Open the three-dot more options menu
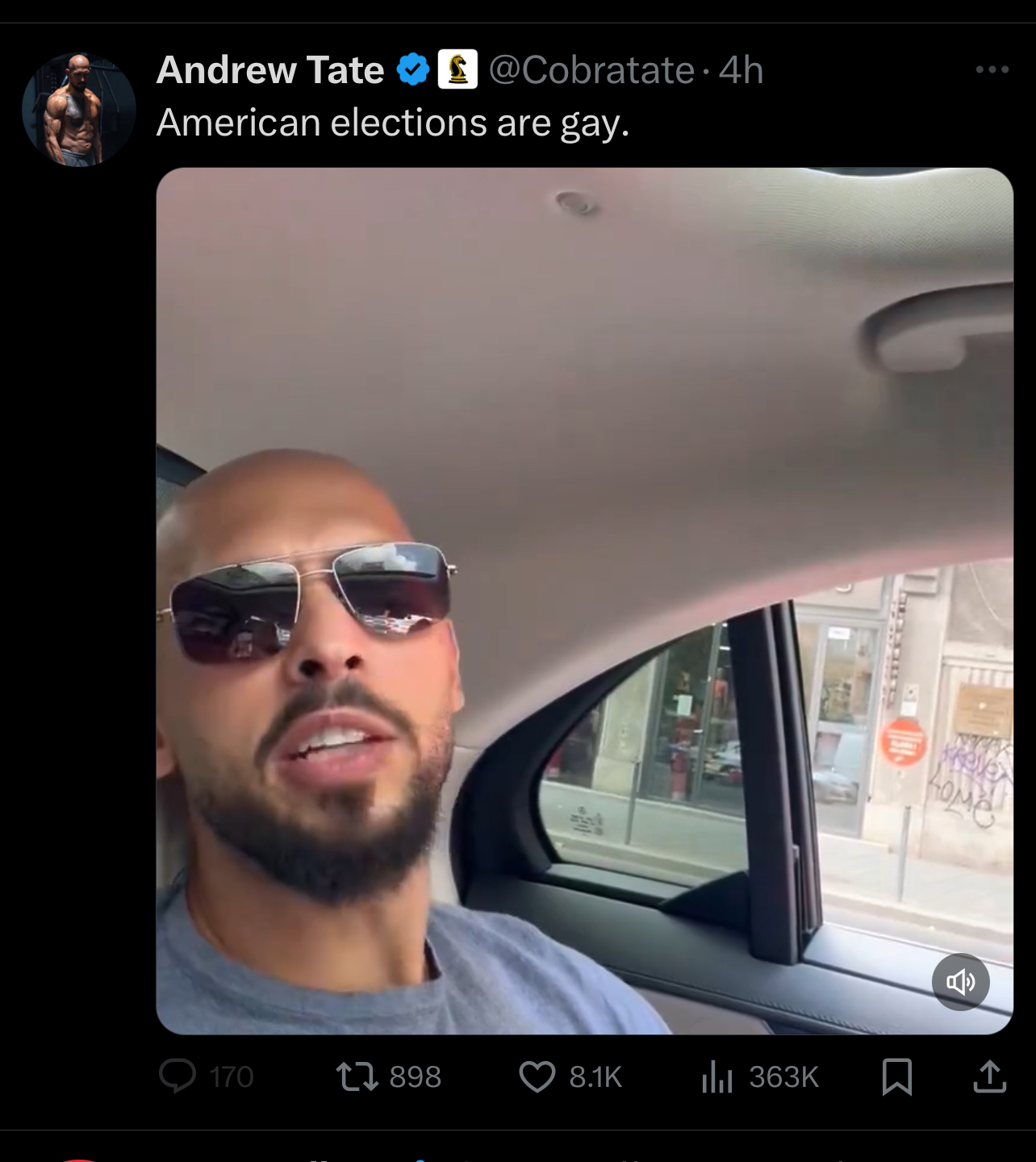 992,69
